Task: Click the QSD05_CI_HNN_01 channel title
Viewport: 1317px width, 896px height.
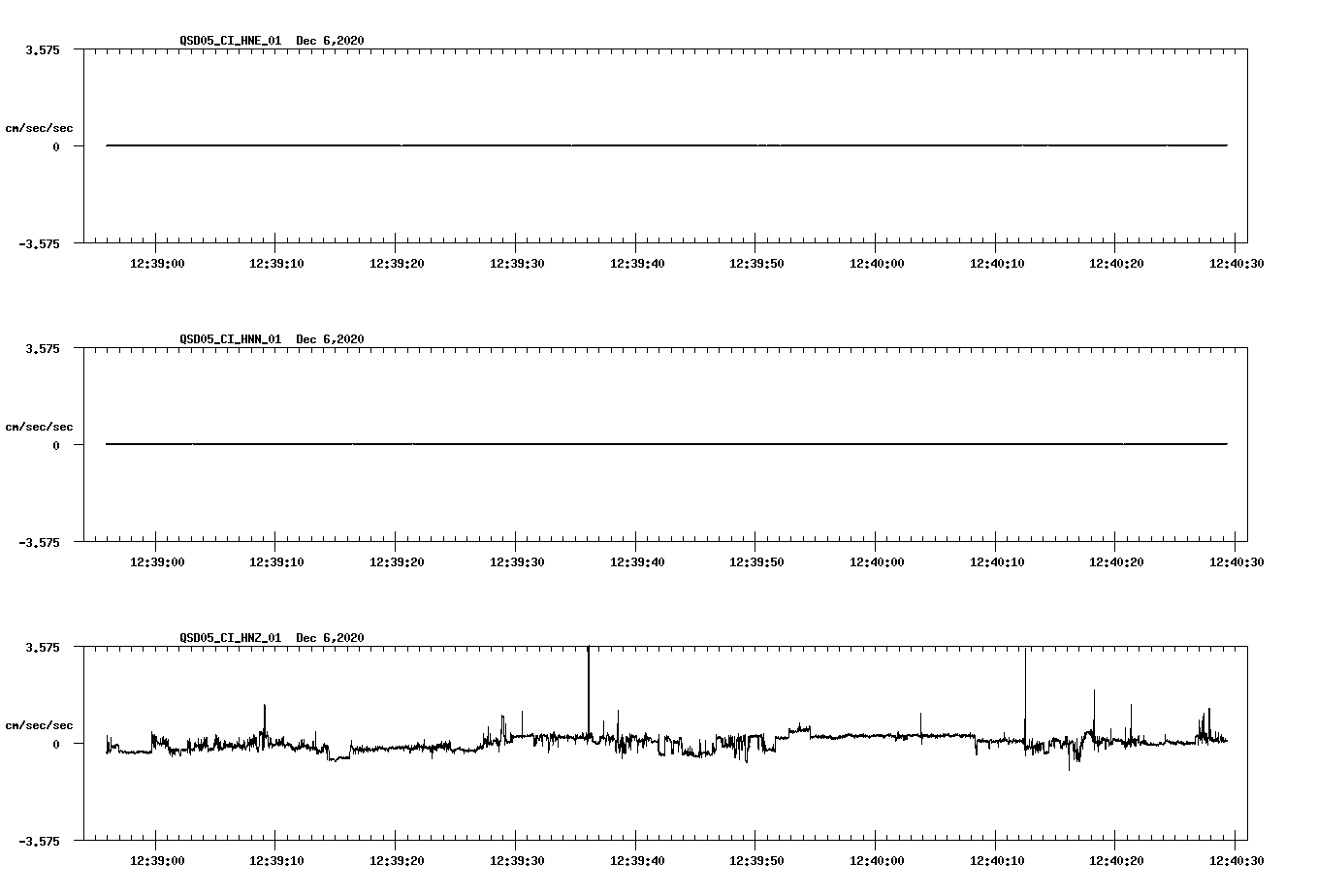Action: [x=229, y=339]
